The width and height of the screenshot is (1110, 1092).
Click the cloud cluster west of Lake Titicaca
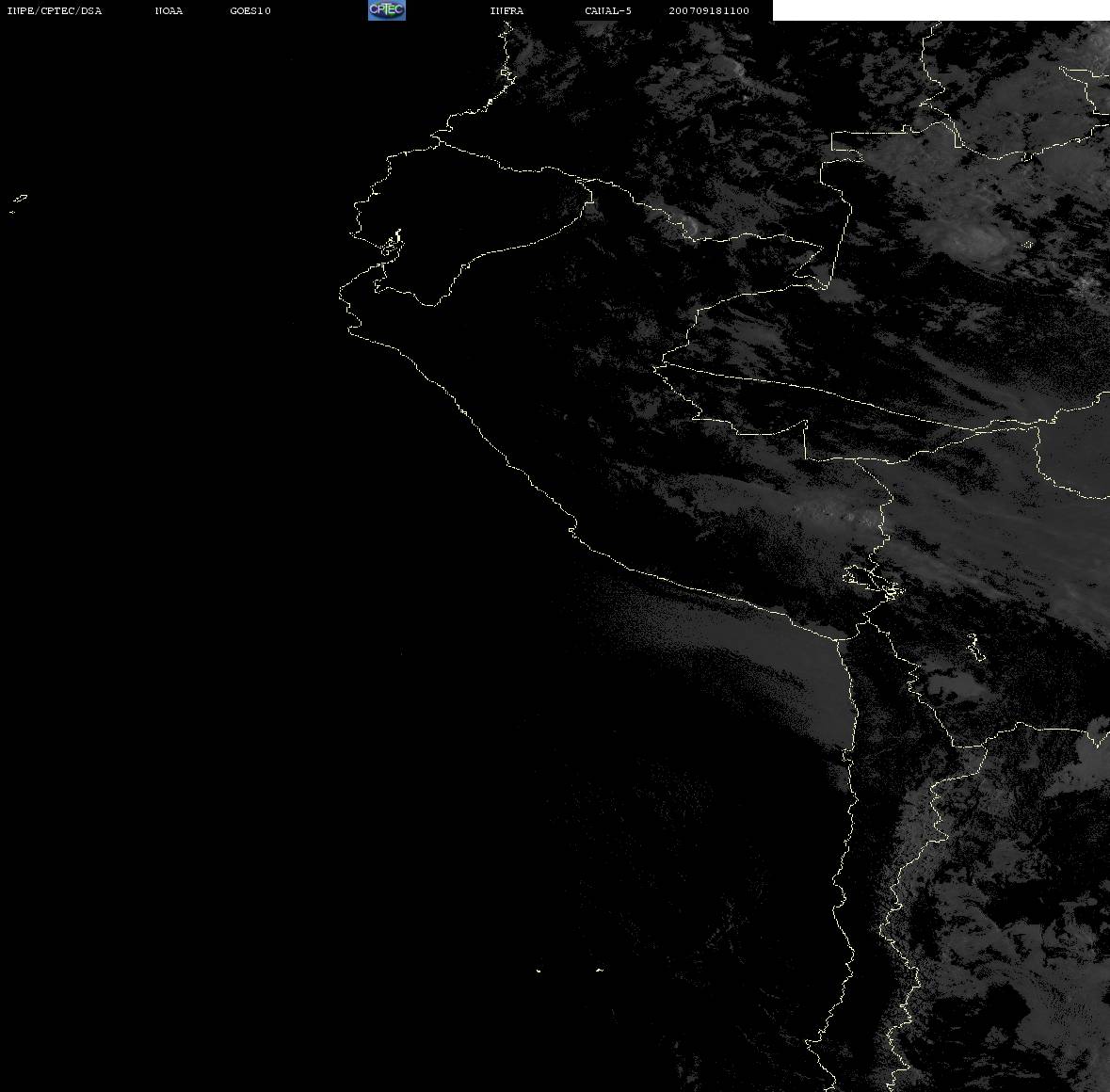tap(831, 513)
